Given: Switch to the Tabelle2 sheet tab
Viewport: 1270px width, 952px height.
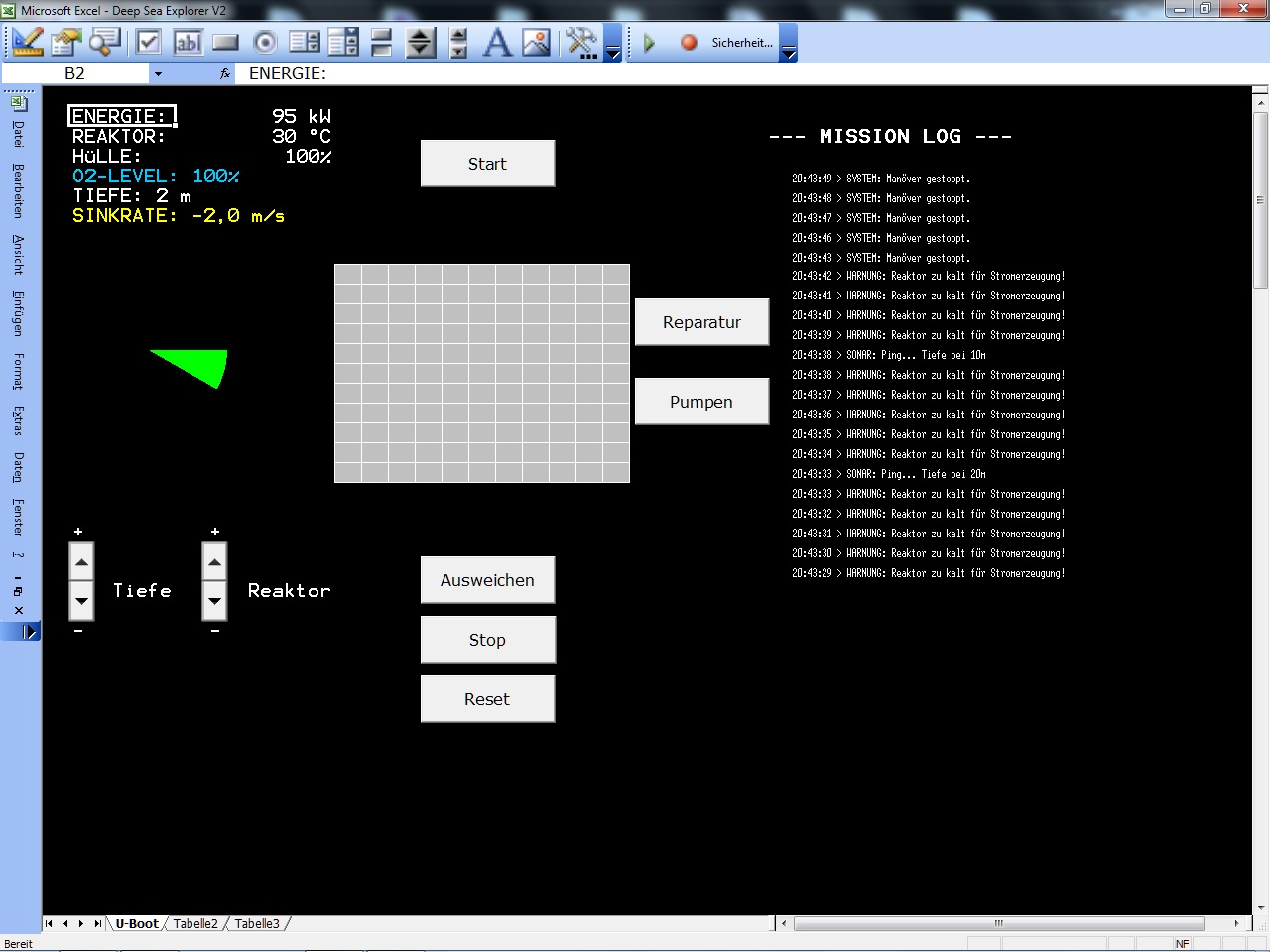Looking at the screenshot, I should [195, 924].
